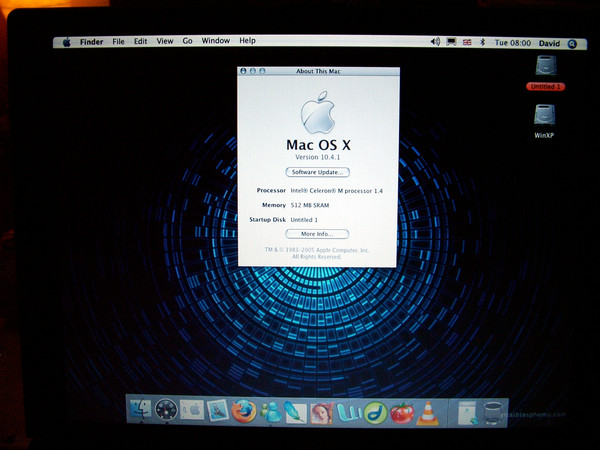Image resolution: width=600 pixels, height=450 pixels.
Task: Click the Software Update button
Action: pyautogui.click(x=318, y=172)
